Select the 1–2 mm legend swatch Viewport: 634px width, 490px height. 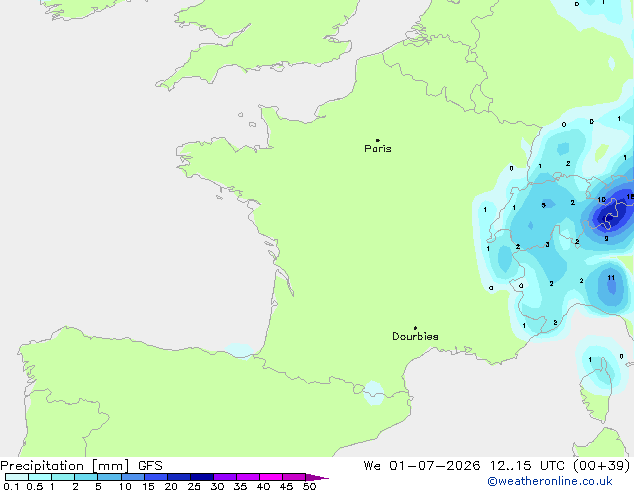tap(63, 477)
